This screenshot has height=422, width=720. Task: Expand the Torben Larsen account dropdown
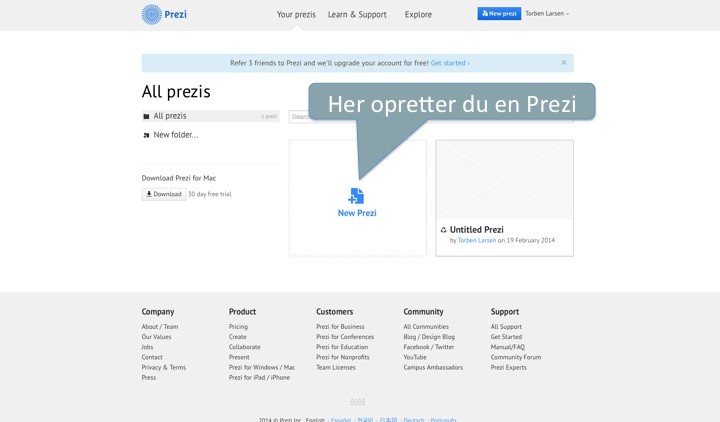point(547,14)
